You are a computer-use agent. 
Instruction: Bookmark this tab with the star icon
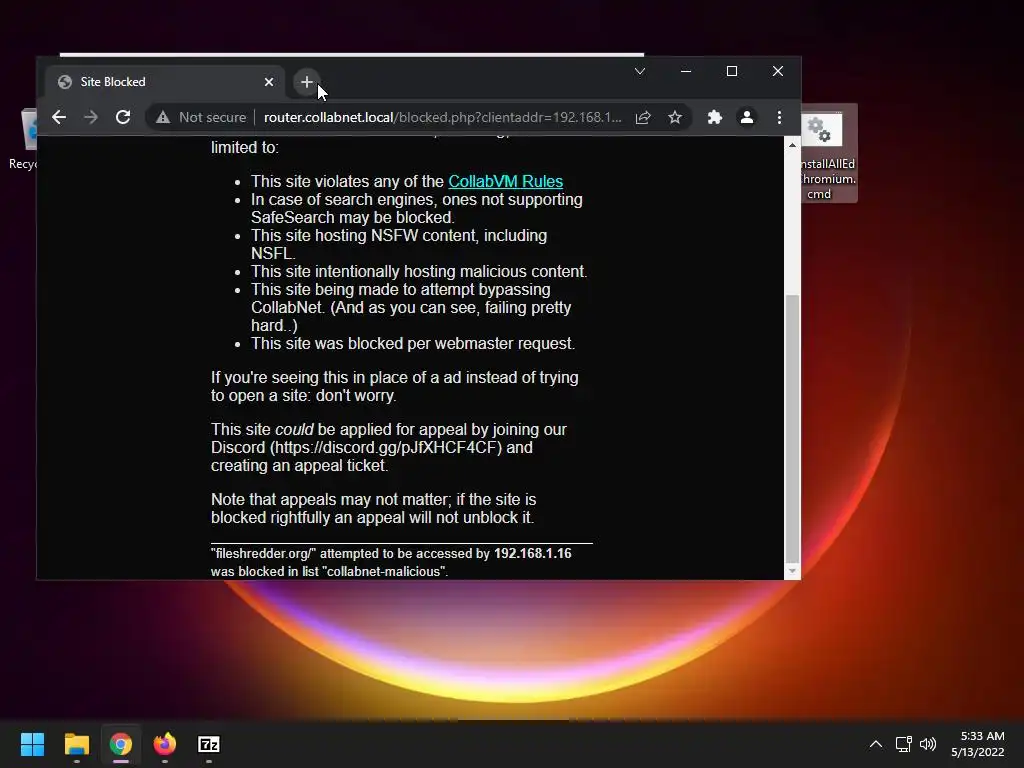coord(675,118)
